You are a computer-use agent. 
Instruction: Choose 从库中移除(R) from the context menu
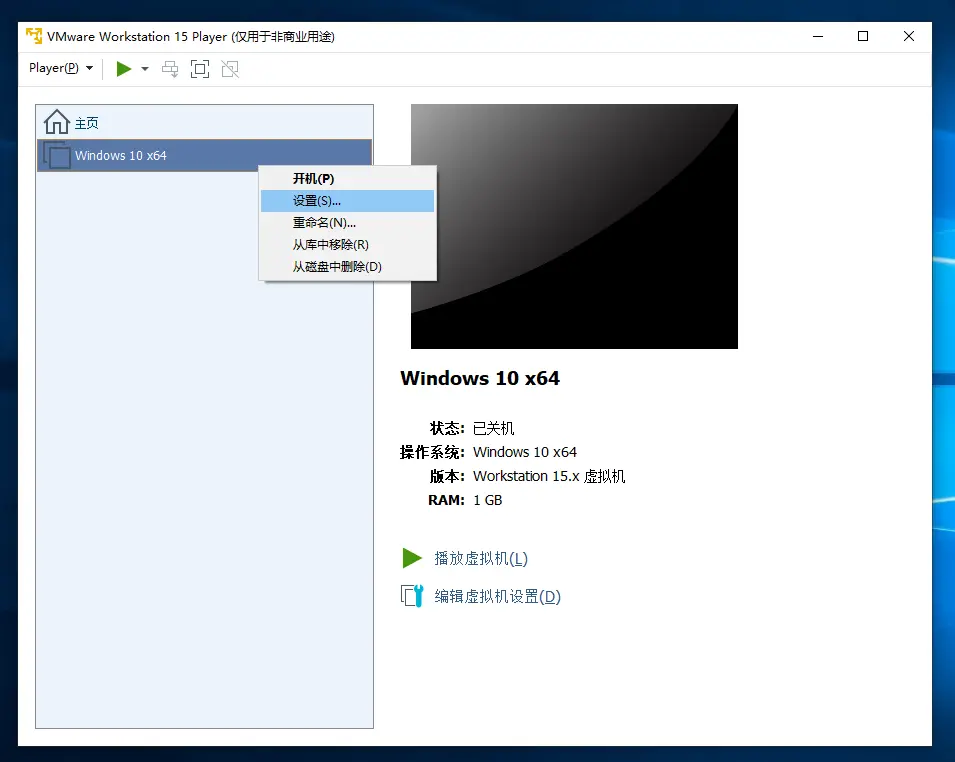tap(347, 244)
